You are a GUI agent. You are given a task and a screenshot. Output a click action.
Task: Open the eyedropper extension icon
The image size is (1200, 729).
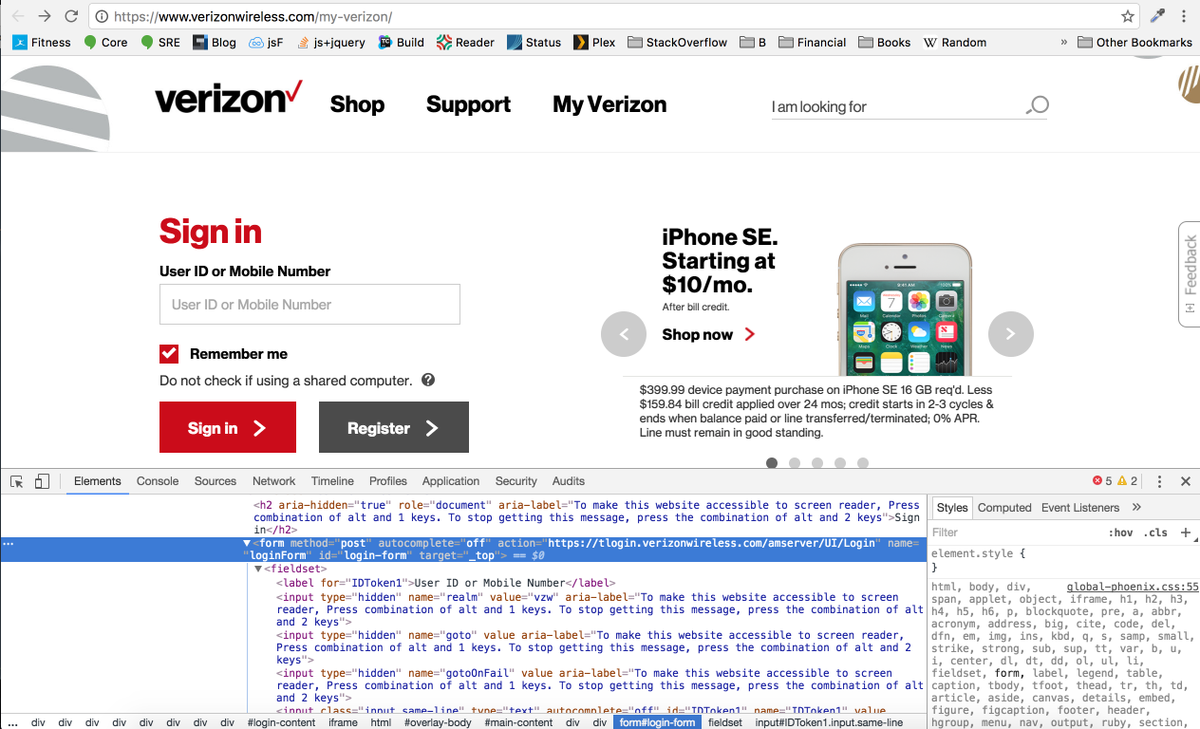(x=1158, y=17)
